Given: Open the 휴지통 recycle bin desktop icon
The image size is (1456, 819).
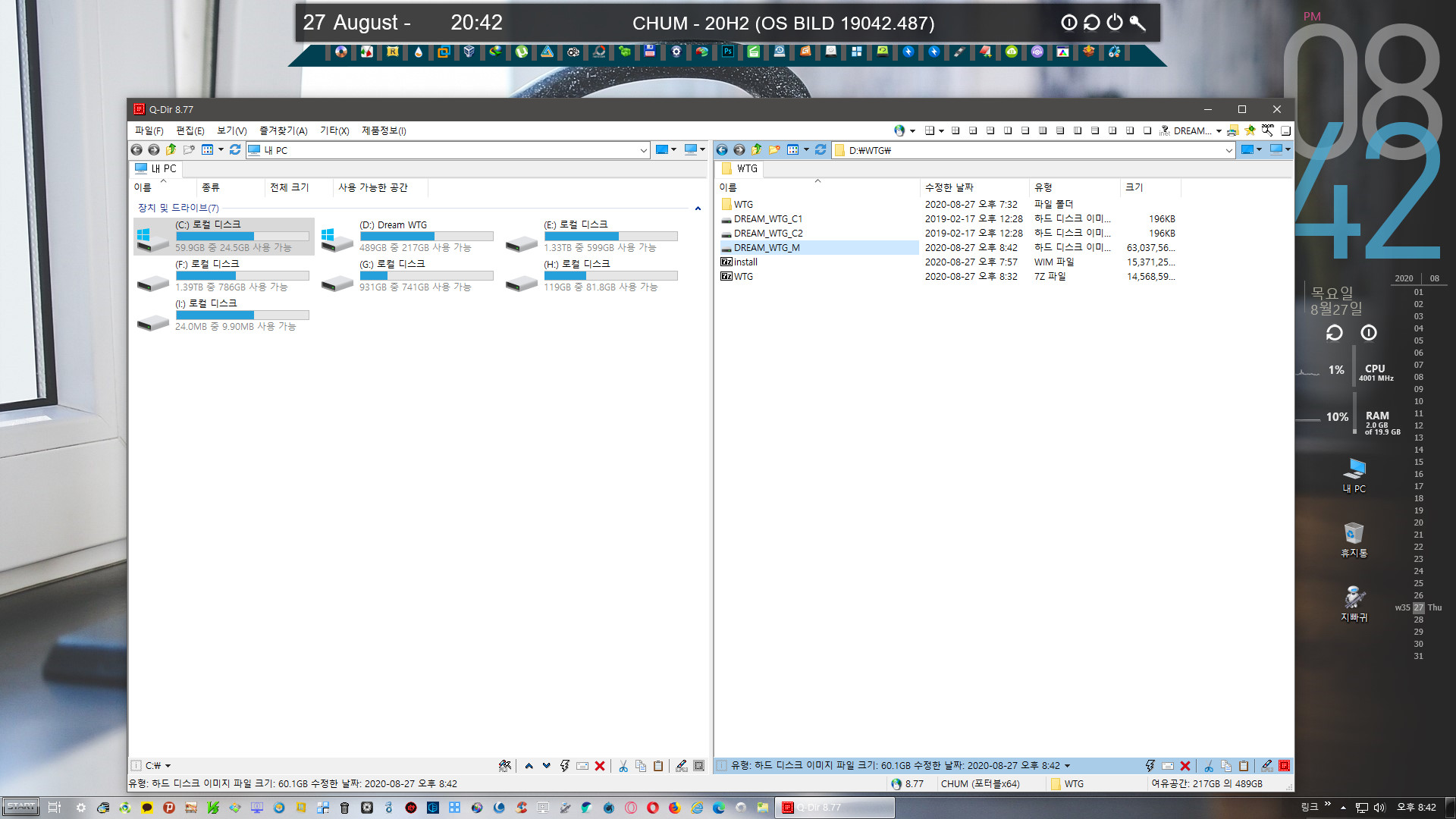Looking at the screenshot, I should coord(1354,540).
